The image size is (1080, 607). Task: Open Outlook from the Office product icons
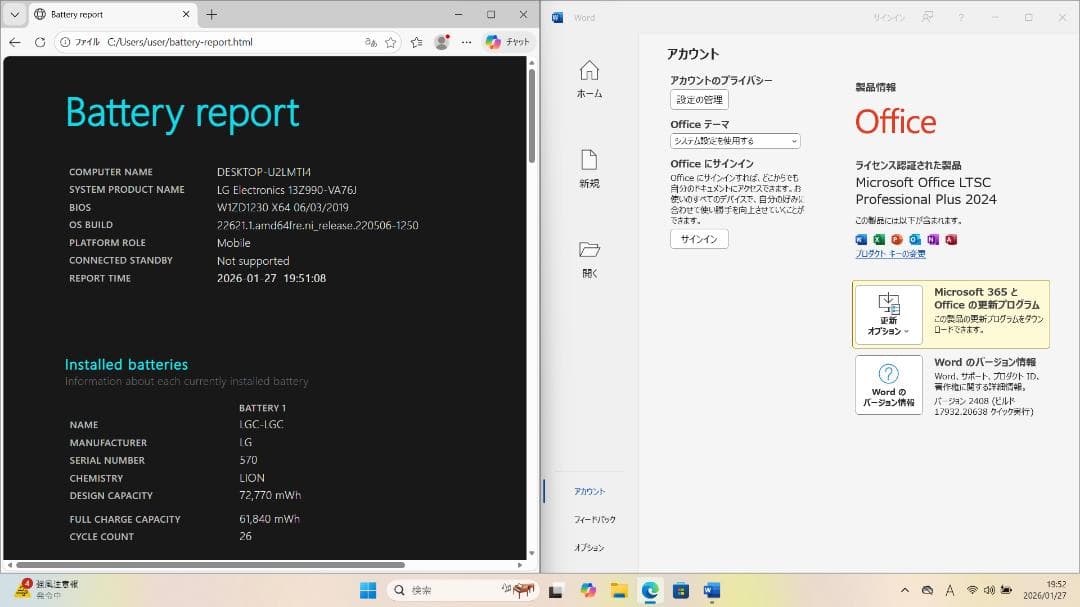coord(913,240)
